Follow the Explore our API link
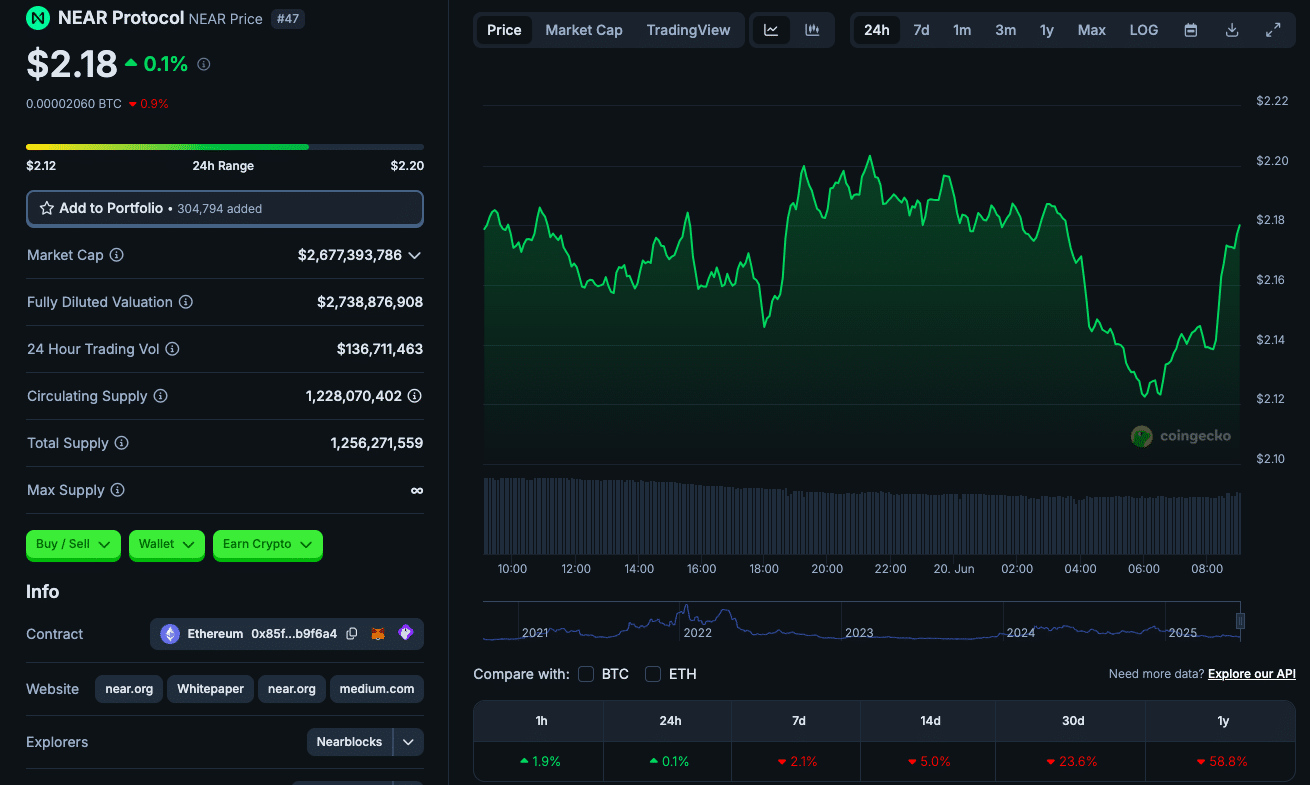This screenshot has width=1310, height=785. [x=1252, y=674]
